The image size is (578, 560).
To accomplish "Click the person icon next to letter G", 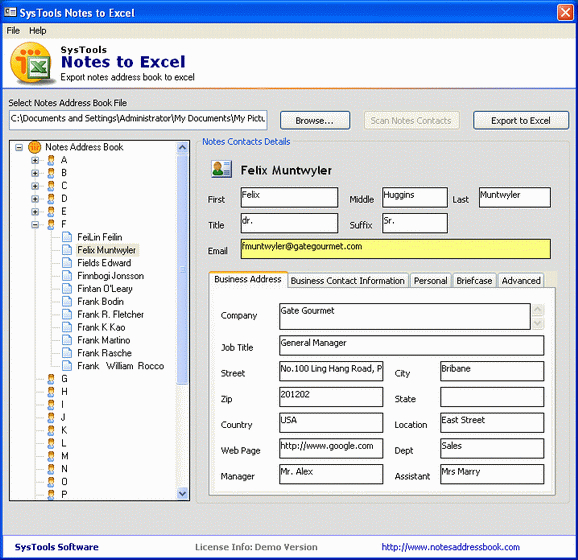I will [51, 379].
